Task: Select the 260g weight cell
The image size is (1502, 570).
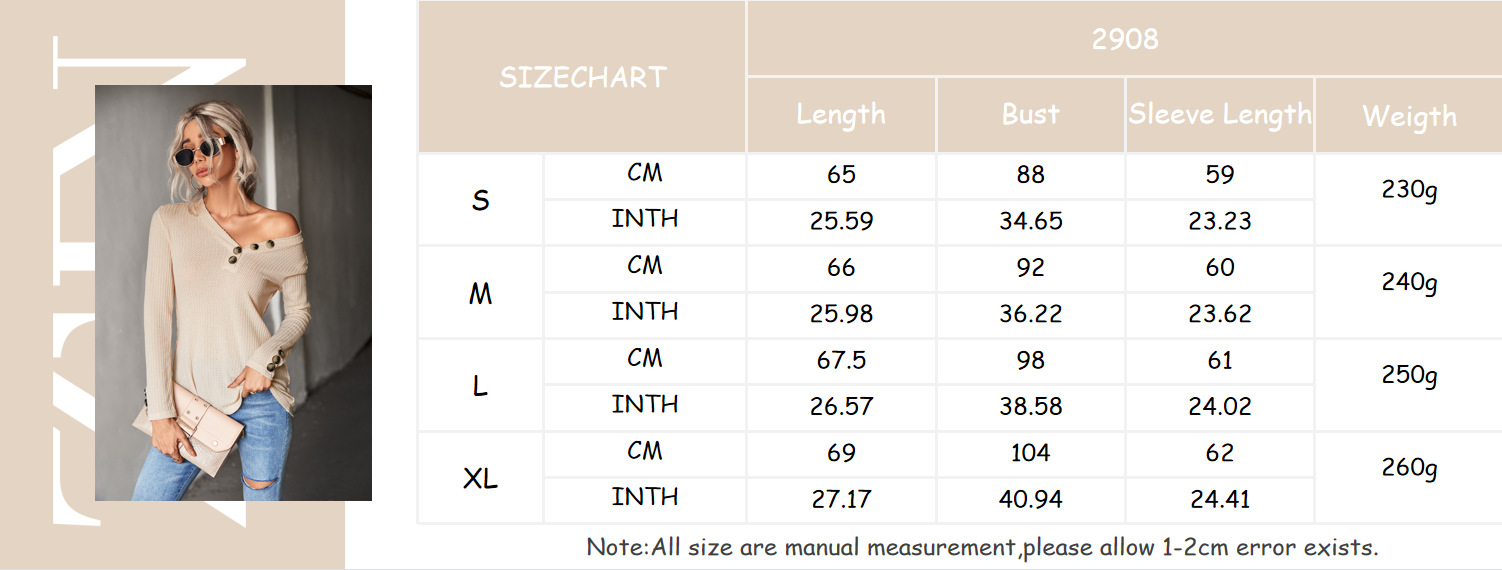Action: click(x=1409, y=467)
